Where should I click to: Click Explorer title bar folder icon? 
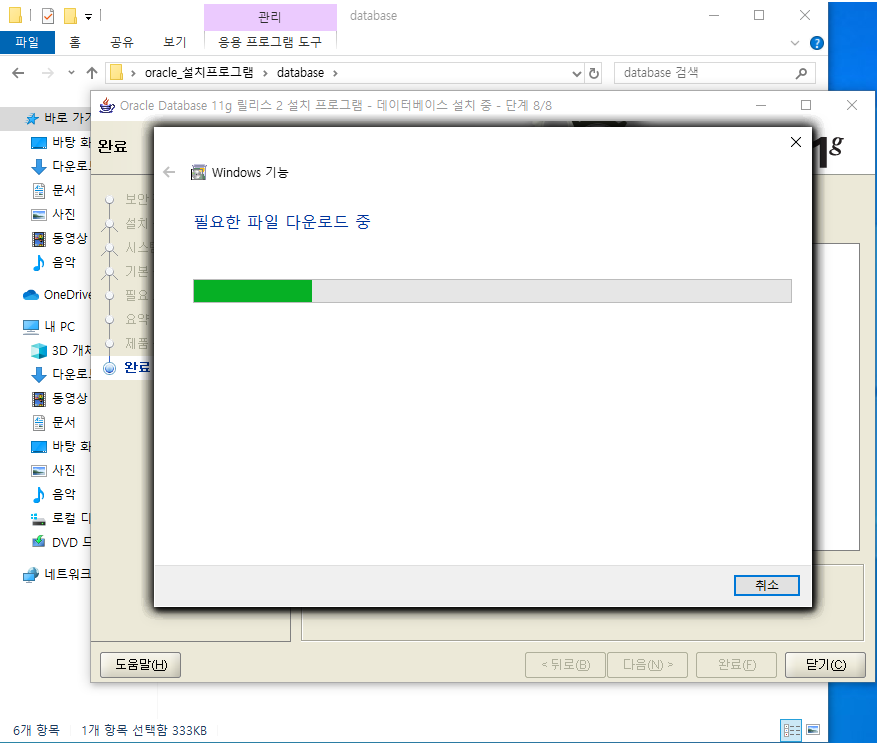pyautogui.click(x=16, y=15)
